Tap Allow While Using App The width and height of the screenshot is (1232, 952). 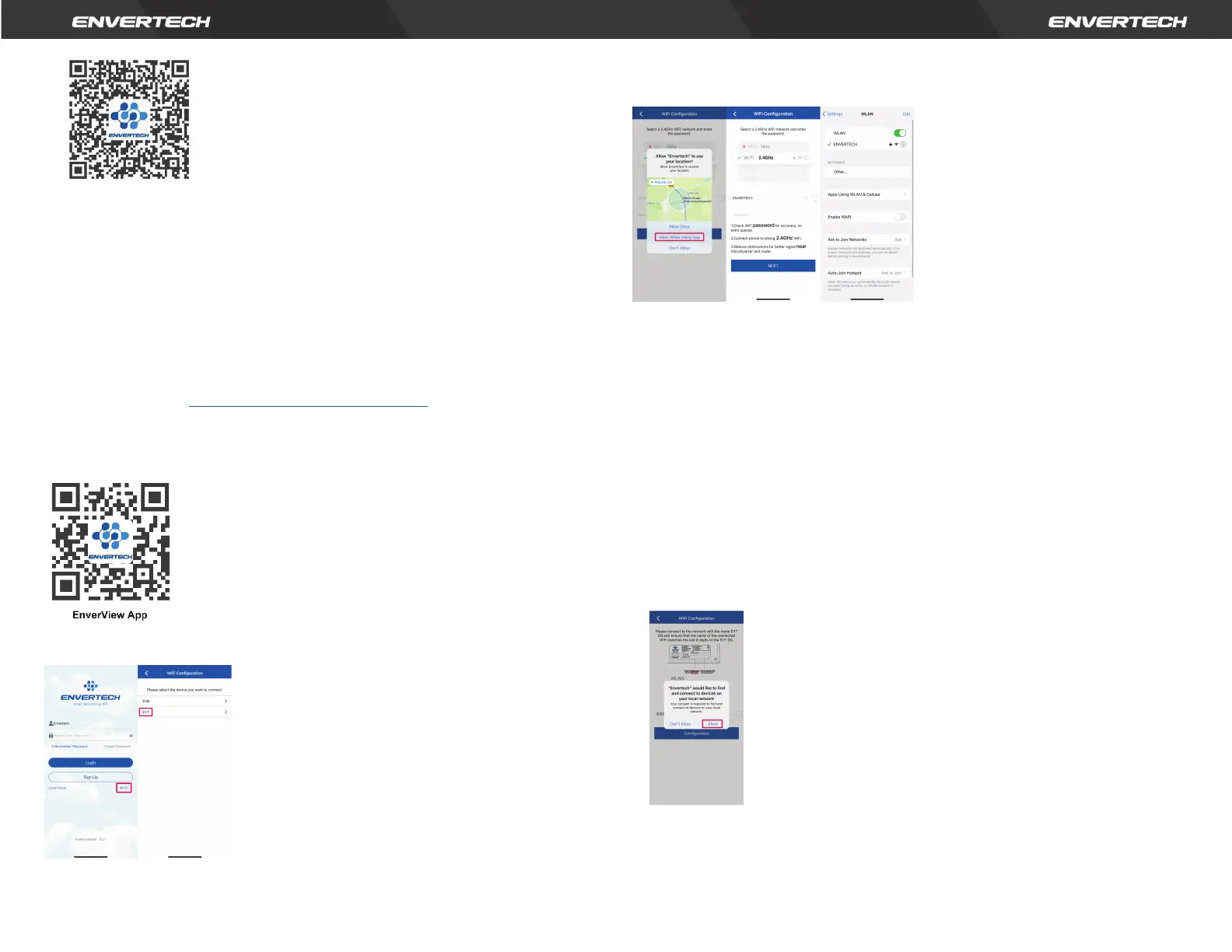[x=679, y=237]
